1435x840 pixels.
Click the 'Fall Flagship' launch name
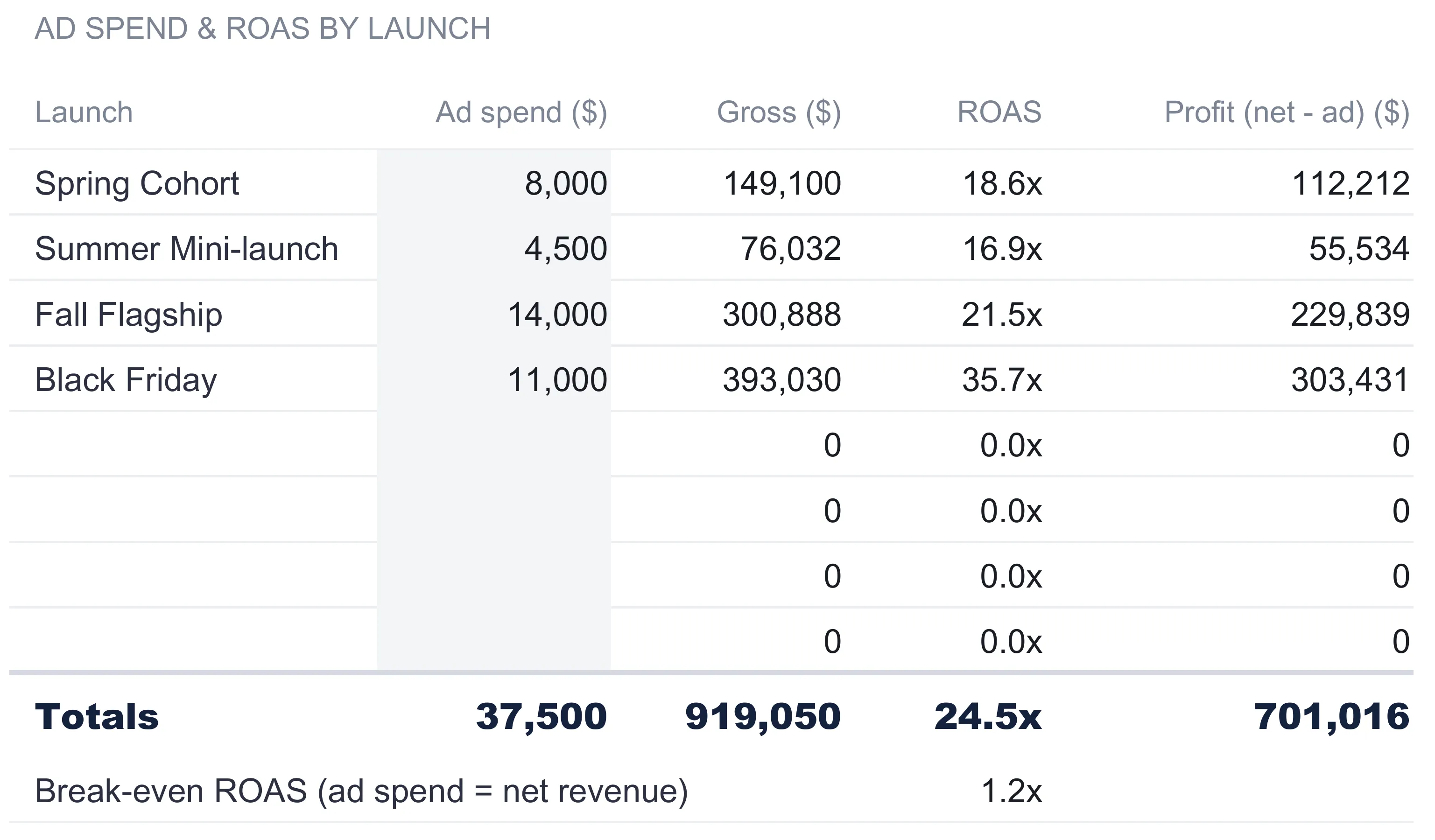pos(129,315)
